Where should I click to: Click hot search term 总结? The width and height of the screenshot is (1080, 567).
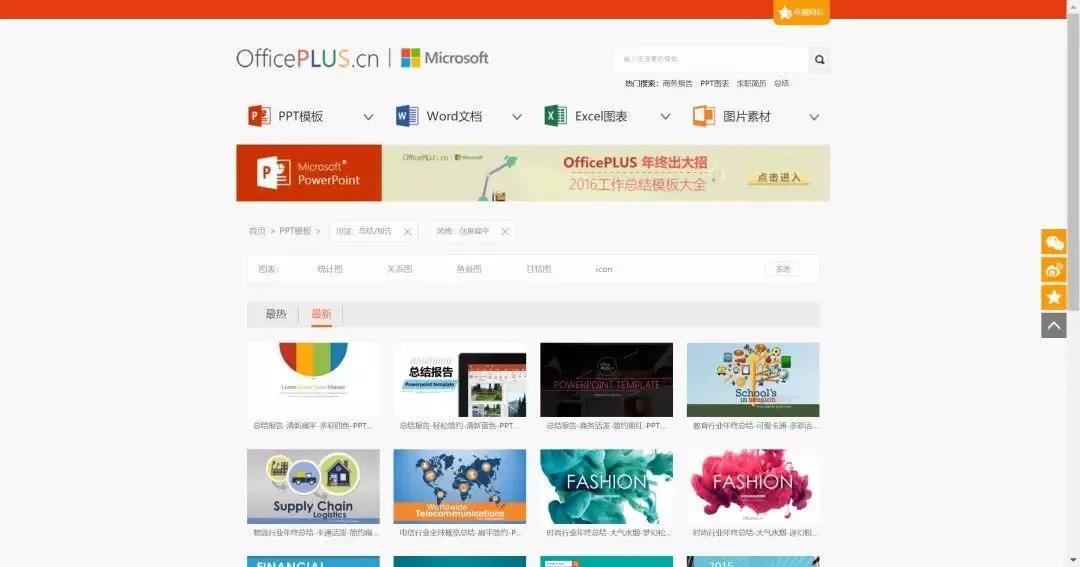781,83
